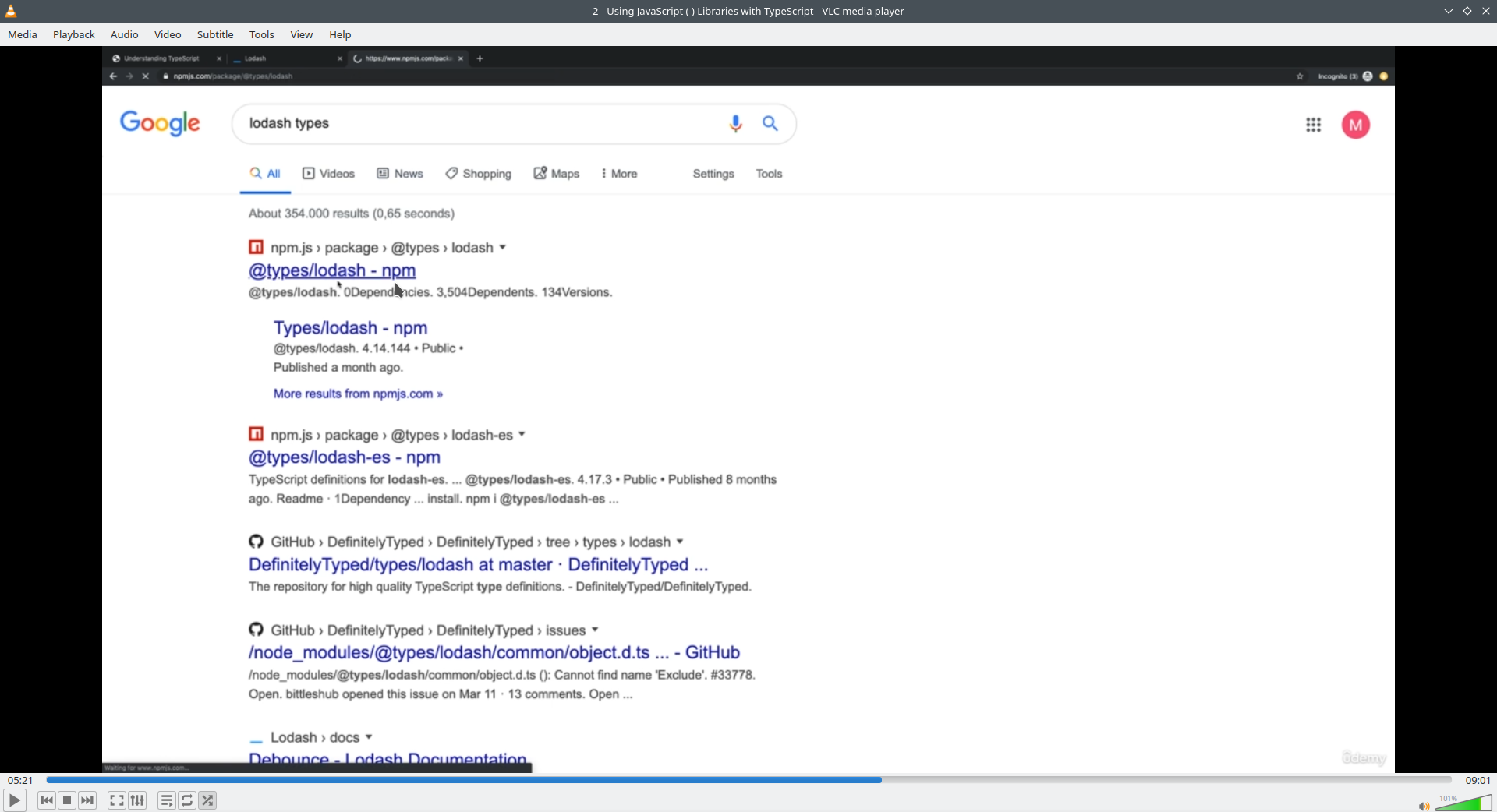Switch to the News results tab

coord(400,174)
